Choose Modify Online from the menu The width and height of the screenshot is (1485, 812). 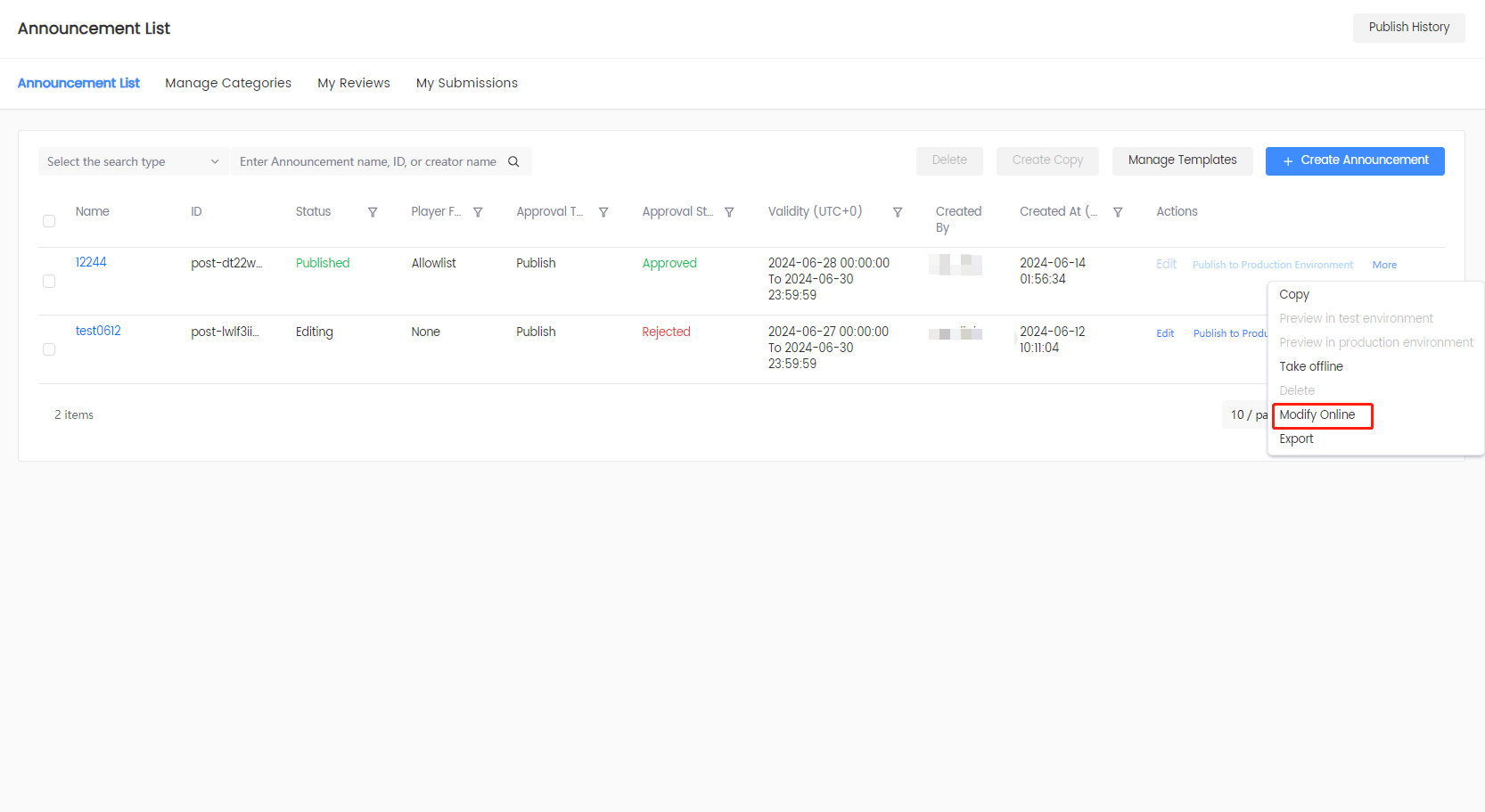(1317, 414)
